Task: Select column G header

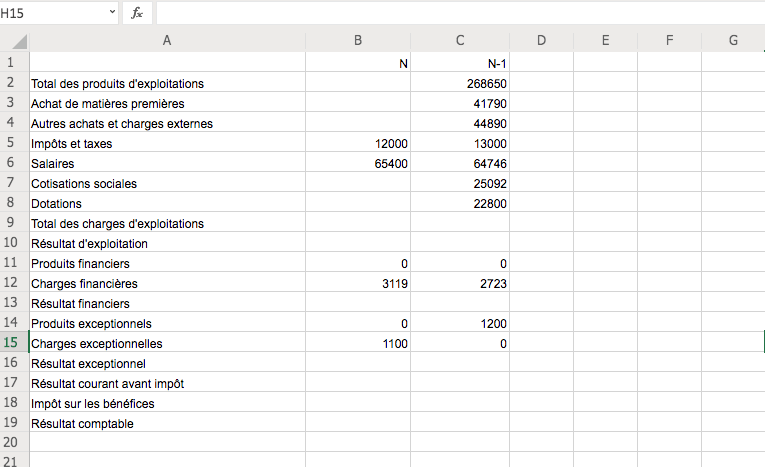Action: coord(733,41)
